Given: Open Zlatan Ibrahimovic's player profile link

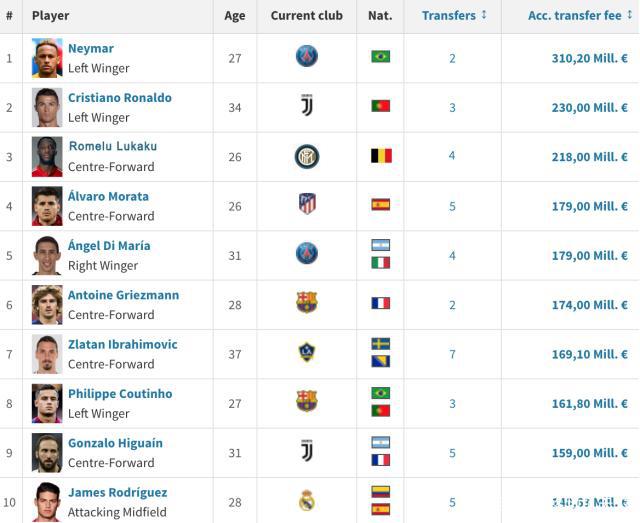Looking at the screenshot, I should coord(122,345).
